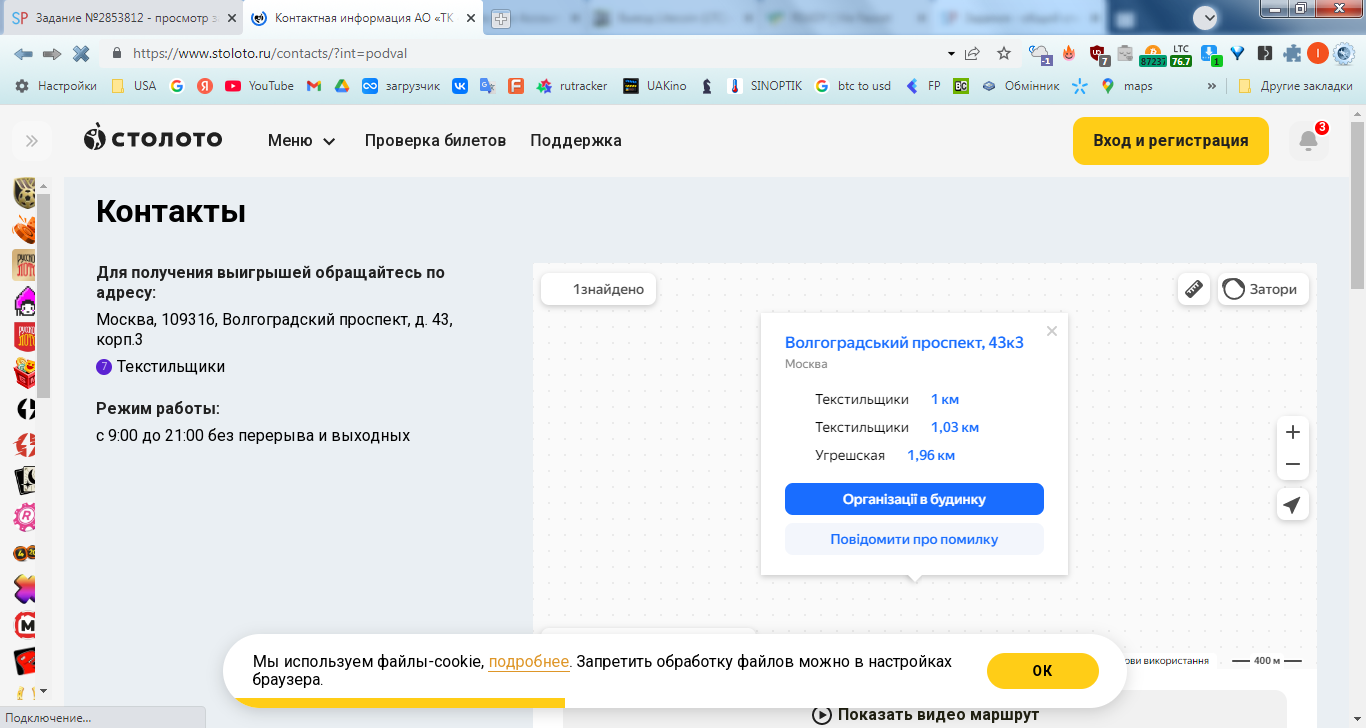Open the подробнее cookie link

[x=529, y=662]
